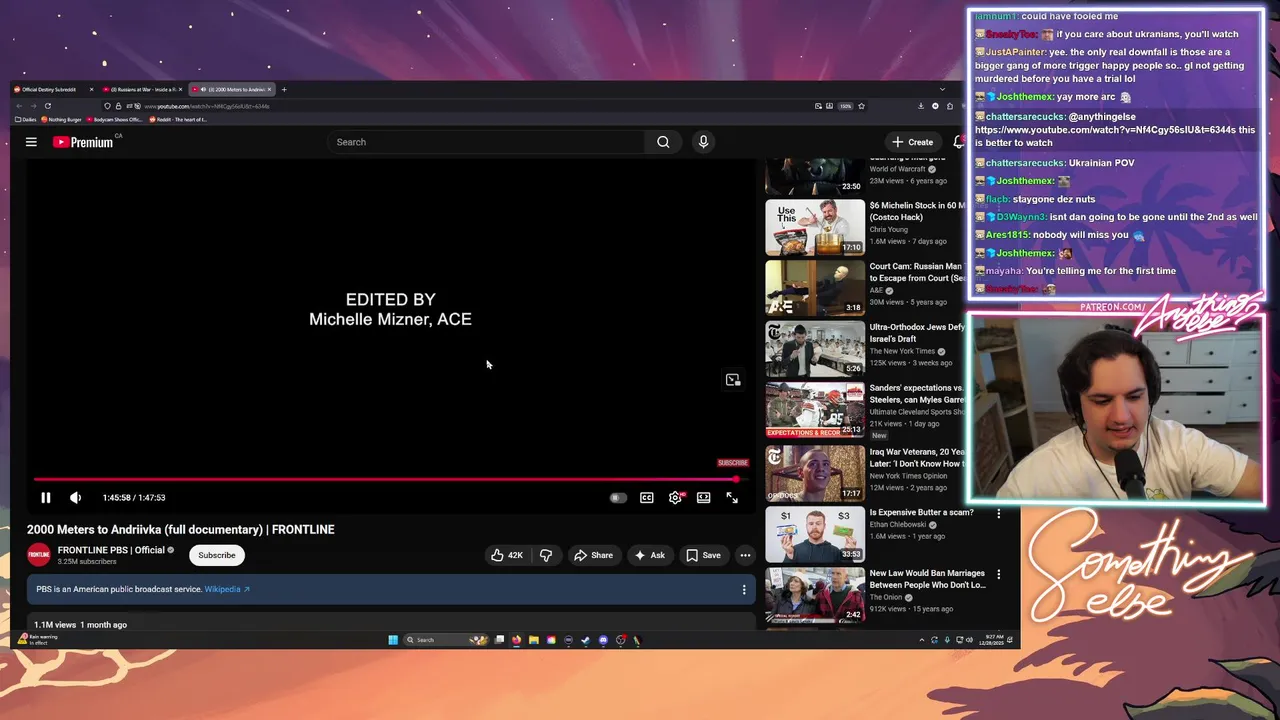Image resolution: width=1280 pixels, height=720 pixels.
Task: Start voice search with the microphone
Action: (703, 142)
